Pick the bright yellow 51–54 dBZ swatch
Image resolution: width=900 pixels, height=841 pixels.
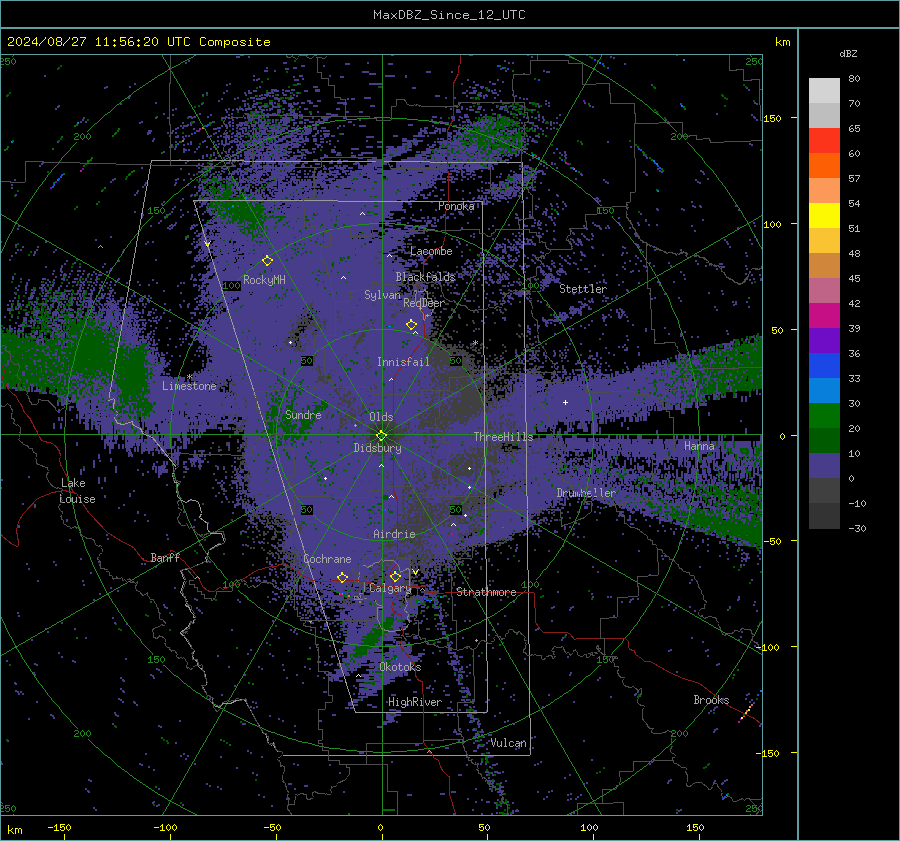tap(824, 216)
